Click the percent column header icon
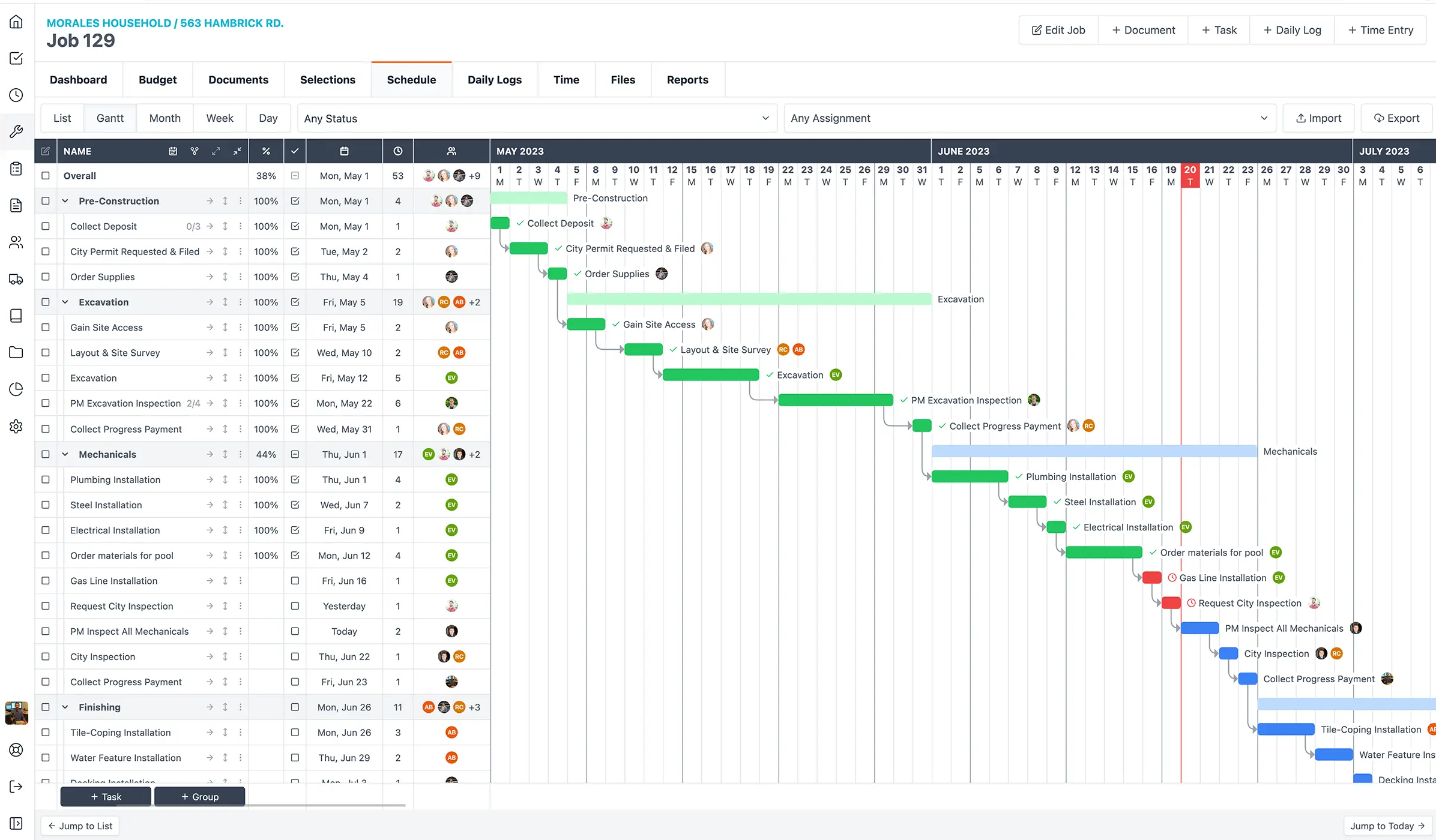 click(266, 151)
